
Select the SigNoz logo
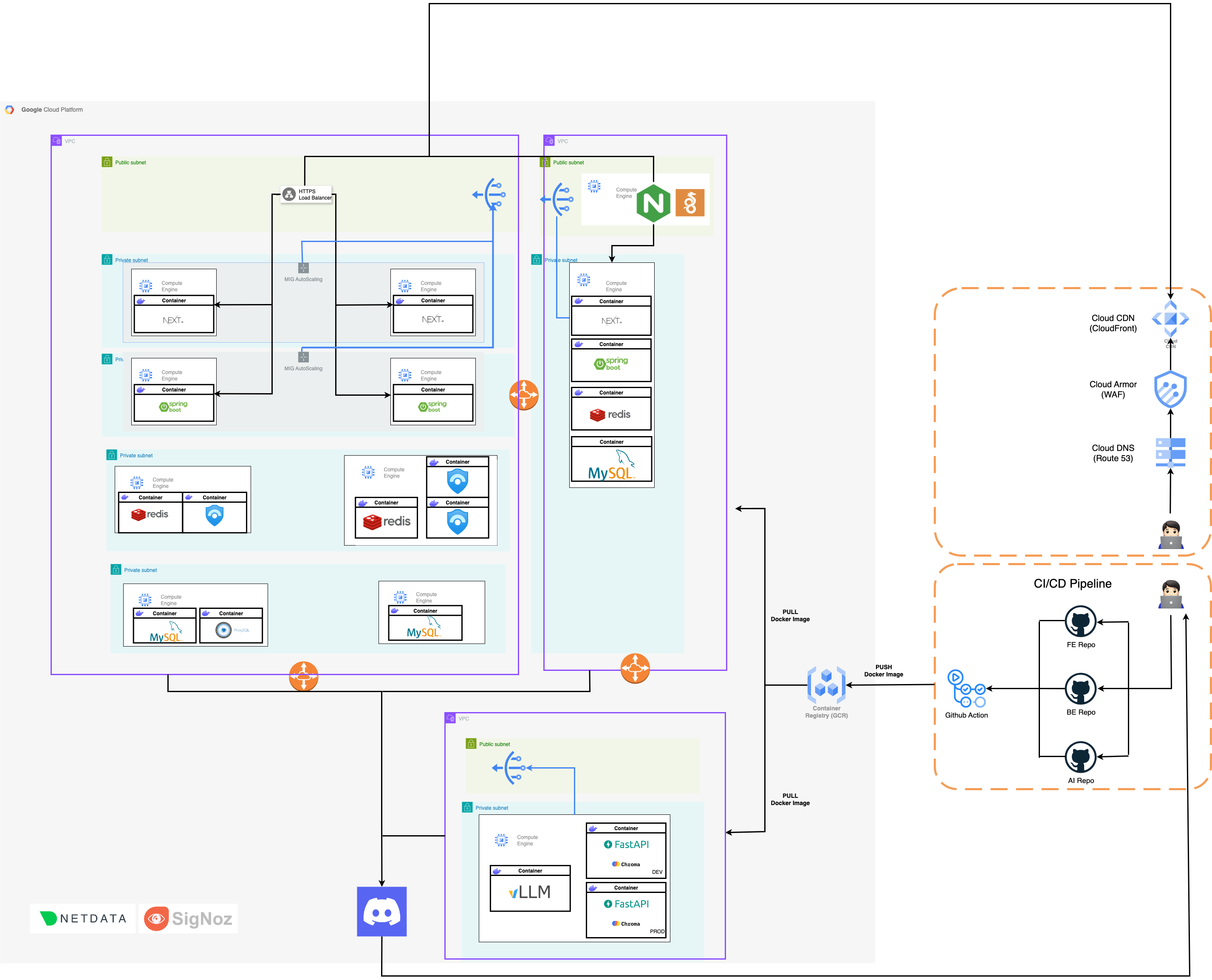pos(188,918)
